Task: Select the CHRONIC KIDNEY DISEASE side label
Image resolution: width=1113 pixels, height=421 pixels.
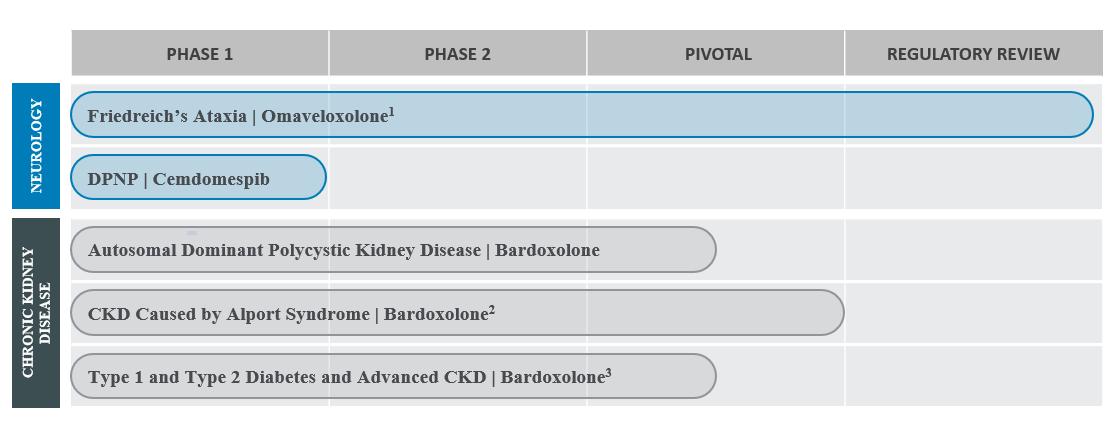Action: click(36, 312)
